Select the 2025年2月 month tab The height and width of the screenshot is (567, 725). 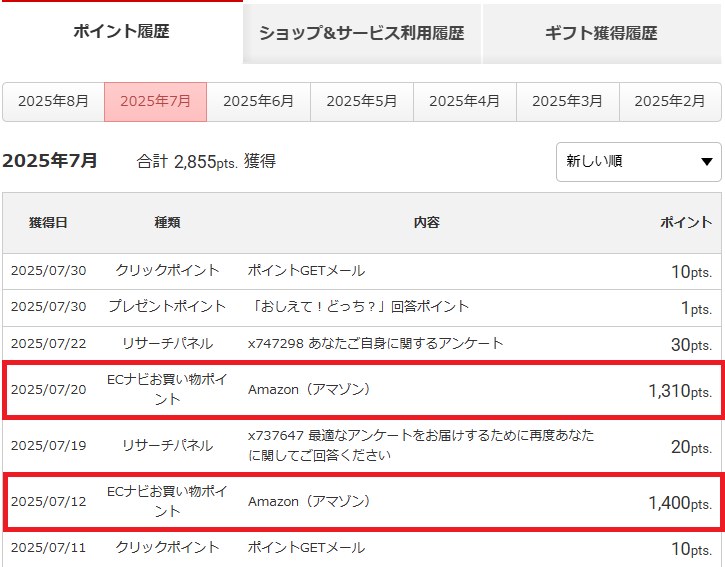(x=670, y=101)
